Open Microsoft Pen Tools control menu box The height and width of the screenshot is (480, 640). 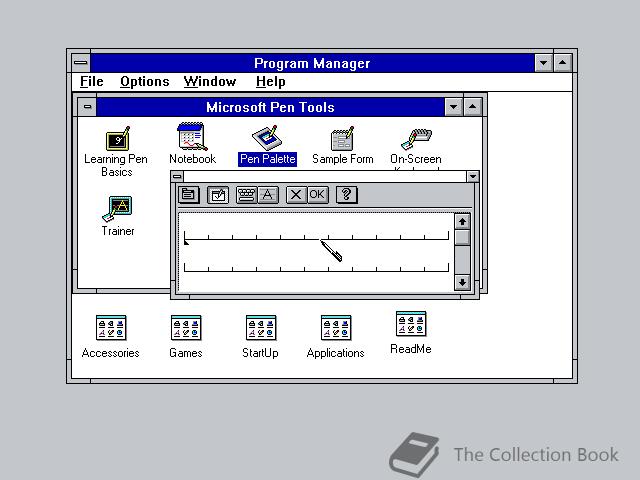click(87, 107)
